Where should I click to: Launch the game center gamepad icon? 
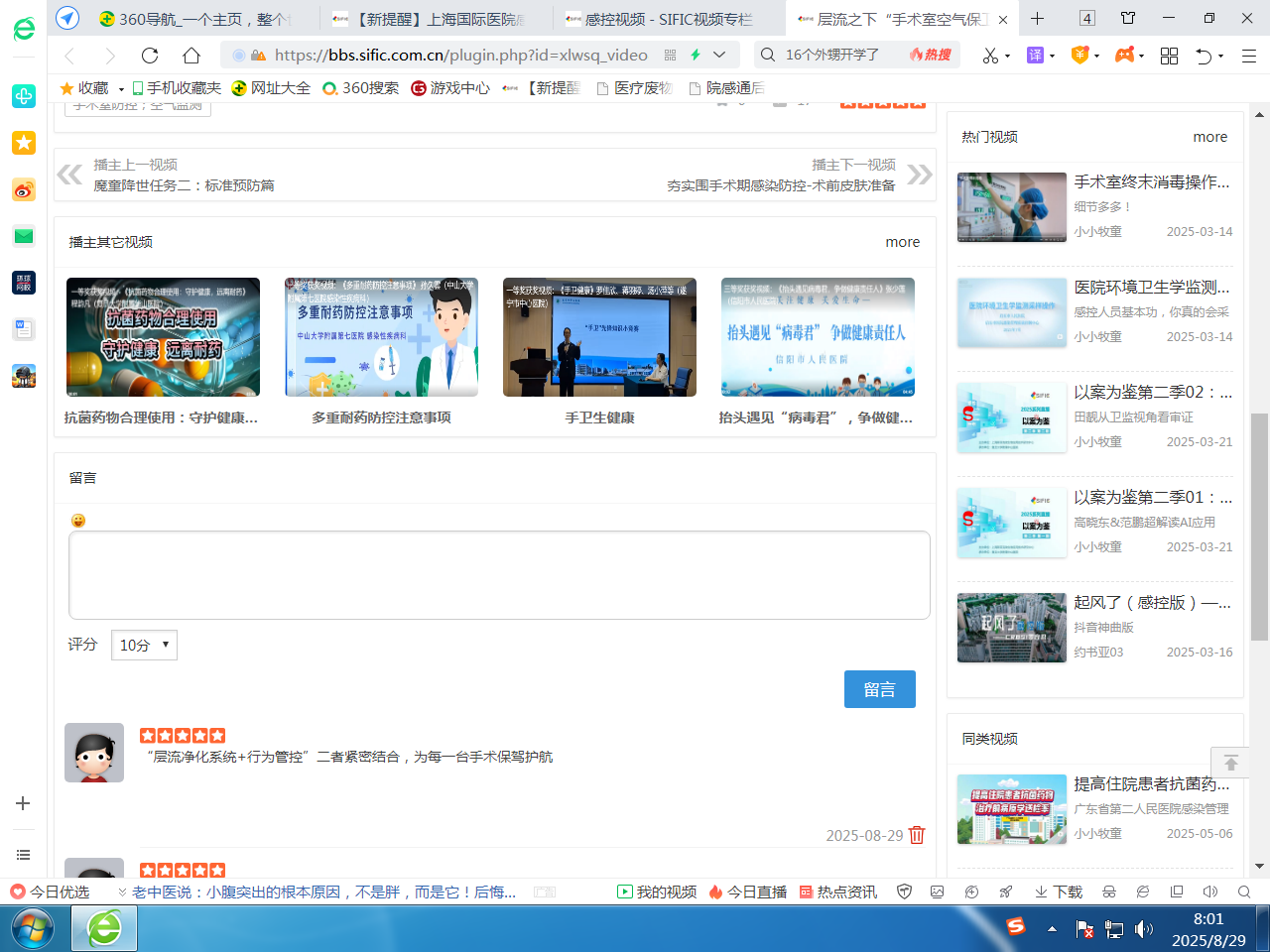point(1126,55)
